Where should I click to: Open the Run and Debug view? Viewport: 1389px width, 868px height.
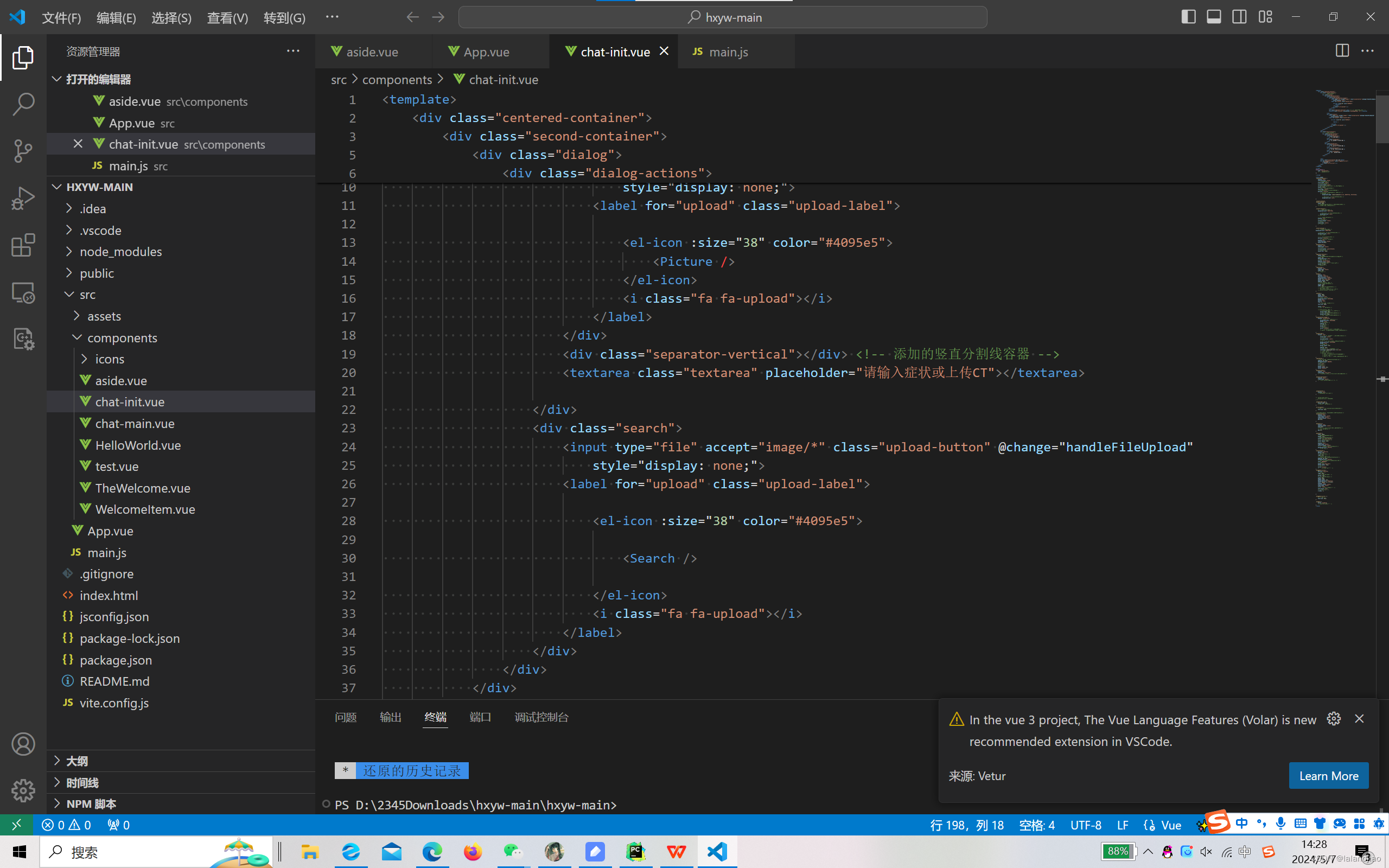[23, 199]
